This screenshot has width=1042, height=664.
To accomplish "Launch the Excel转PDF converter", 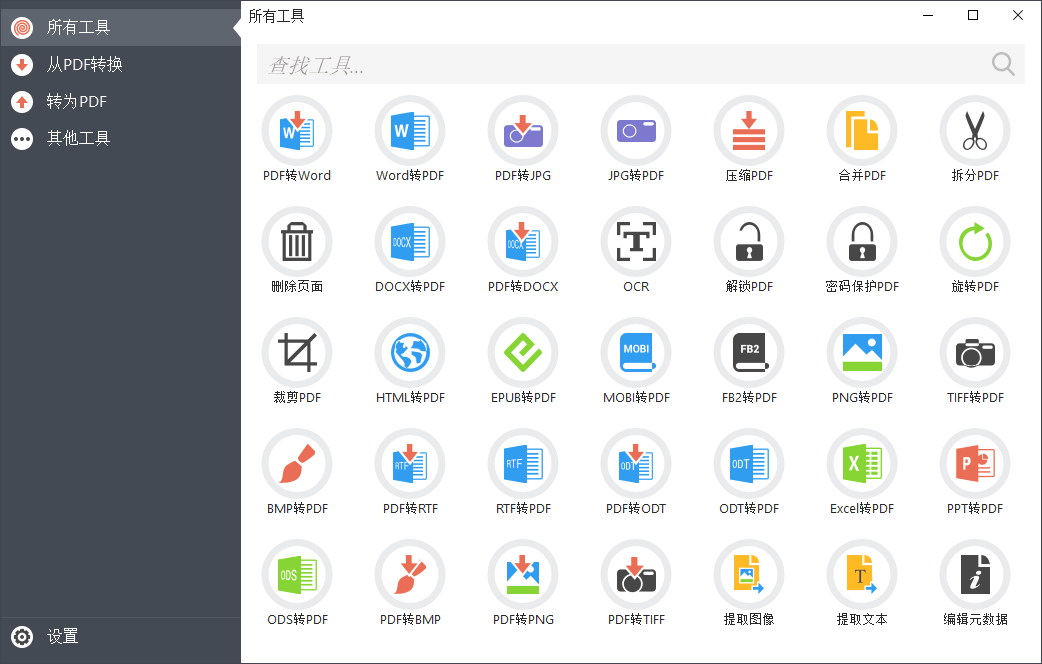I will (862, 464).
